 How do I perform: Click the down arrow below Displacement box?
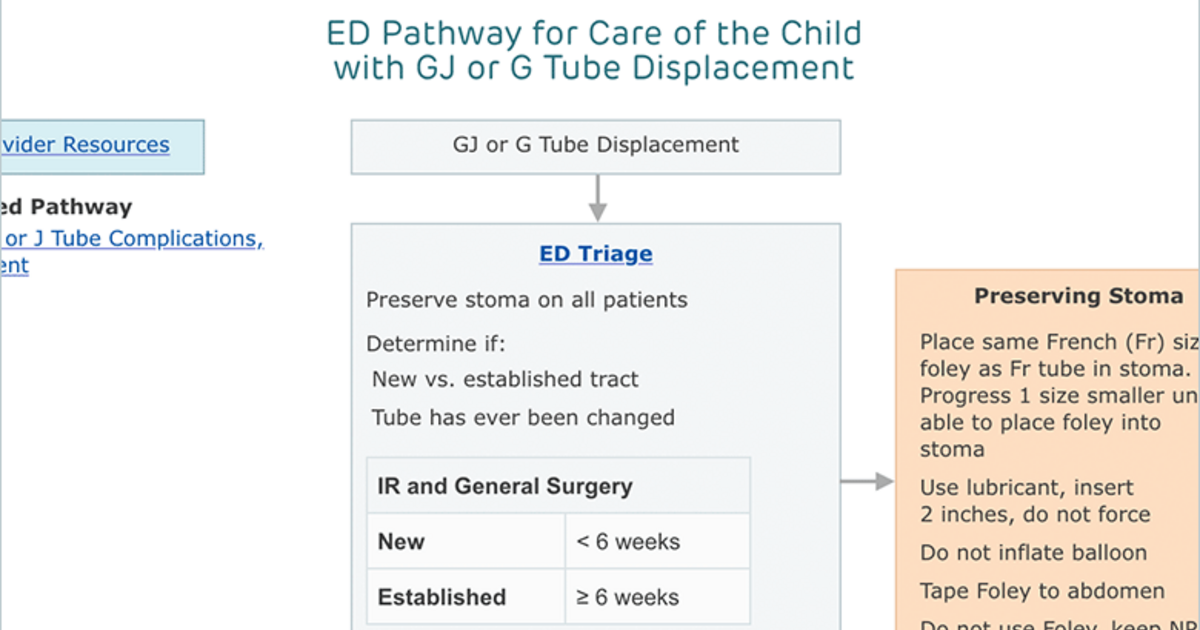(597, 198)
